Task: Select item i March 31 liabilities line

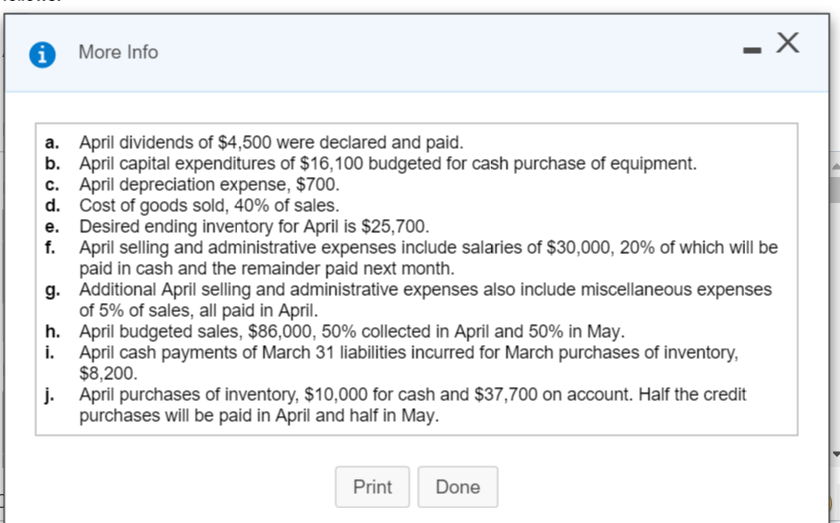Action: tap(409, 353)
